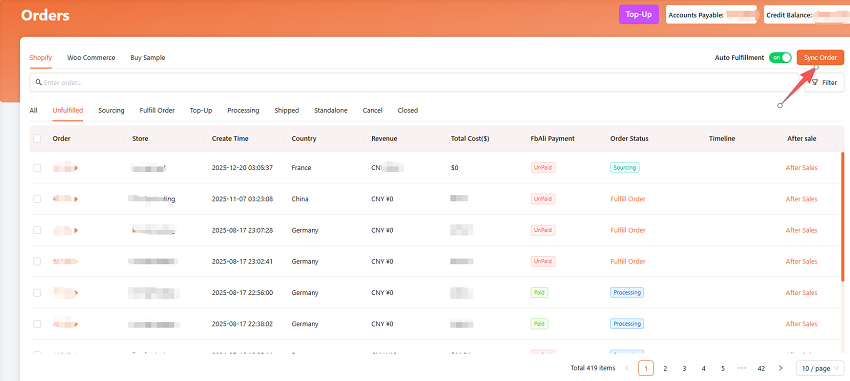Go to pagination page 3

685,369
